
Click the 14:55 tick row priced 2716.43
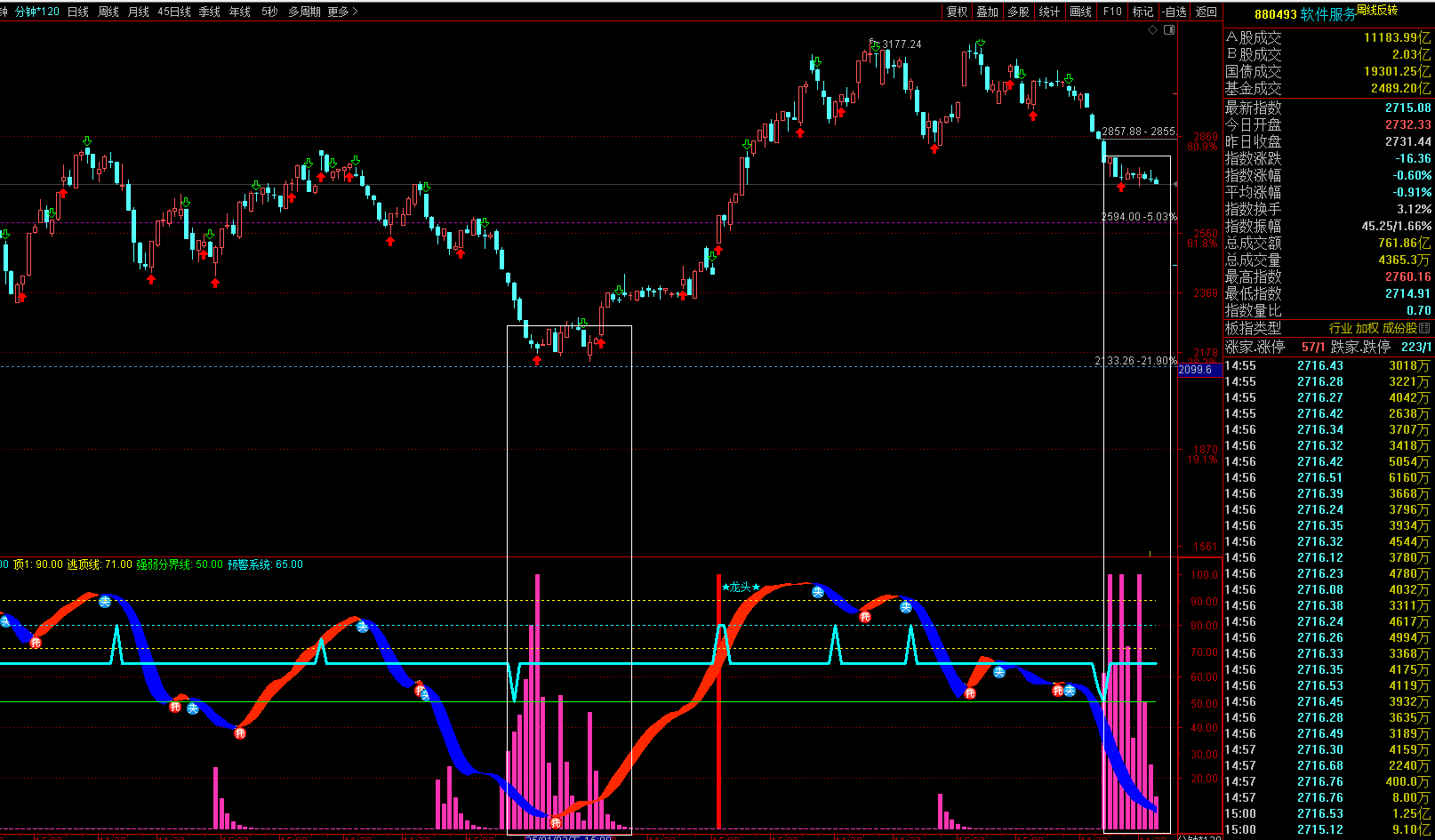pyautogui.click(x=1328, y=365)
